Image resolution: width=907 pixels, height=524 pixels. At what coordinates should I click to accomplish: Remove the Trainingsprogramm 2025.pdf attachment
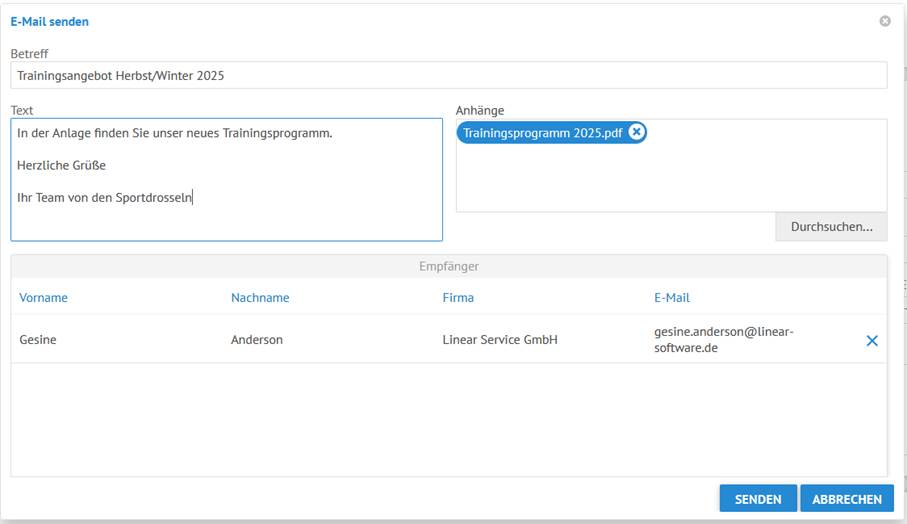pyautogui.click(x=637, y=133)
